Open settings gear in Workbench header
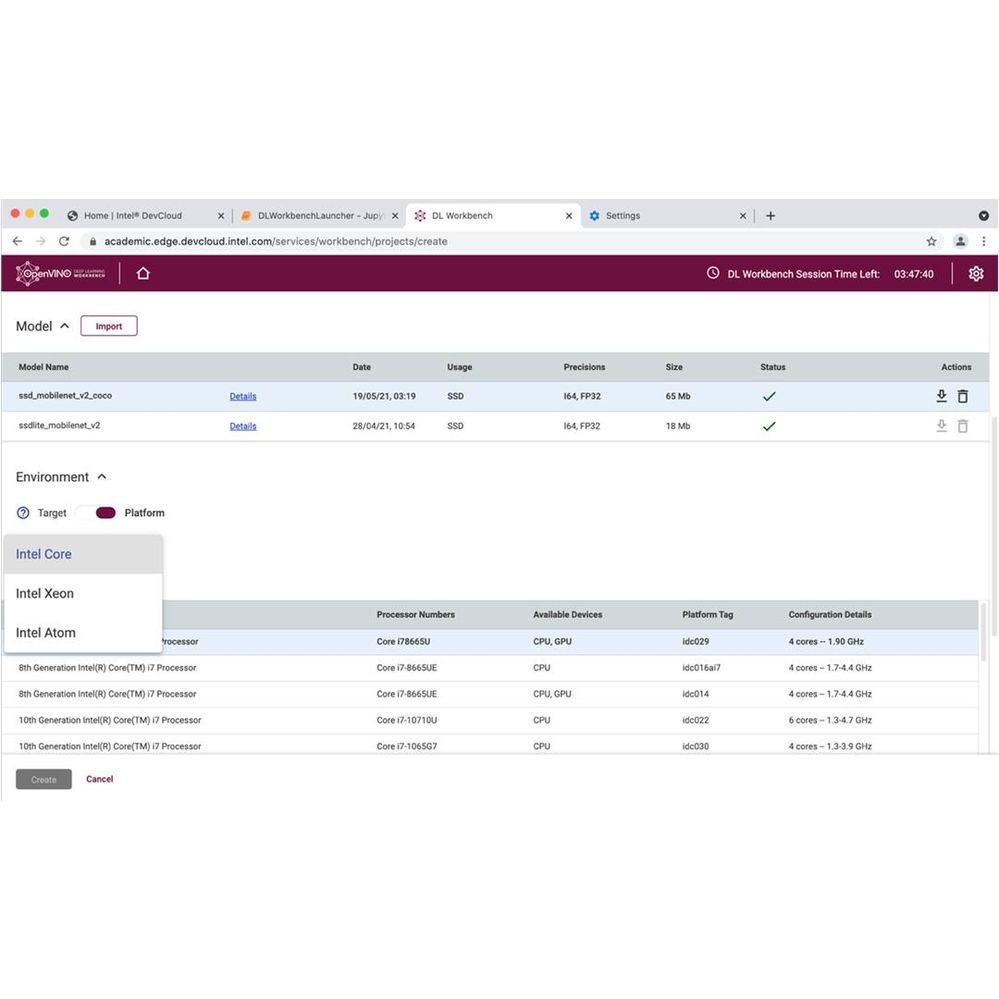This screenshot has height=999, width=999. click(x=975, y=274)
